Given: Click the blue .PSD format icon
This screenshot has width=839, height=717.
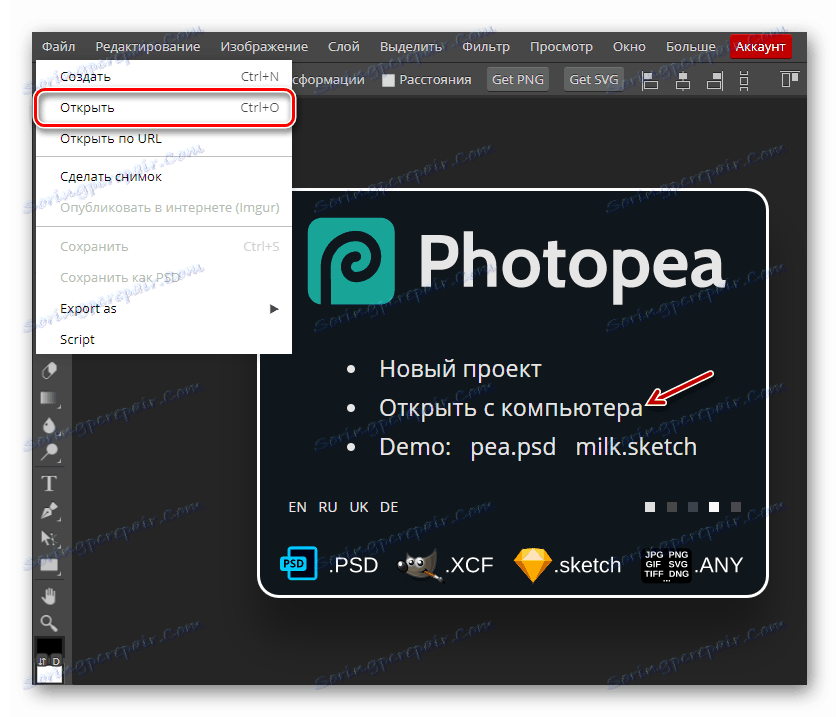Looking at the screenshot, I should coord(299,563).
